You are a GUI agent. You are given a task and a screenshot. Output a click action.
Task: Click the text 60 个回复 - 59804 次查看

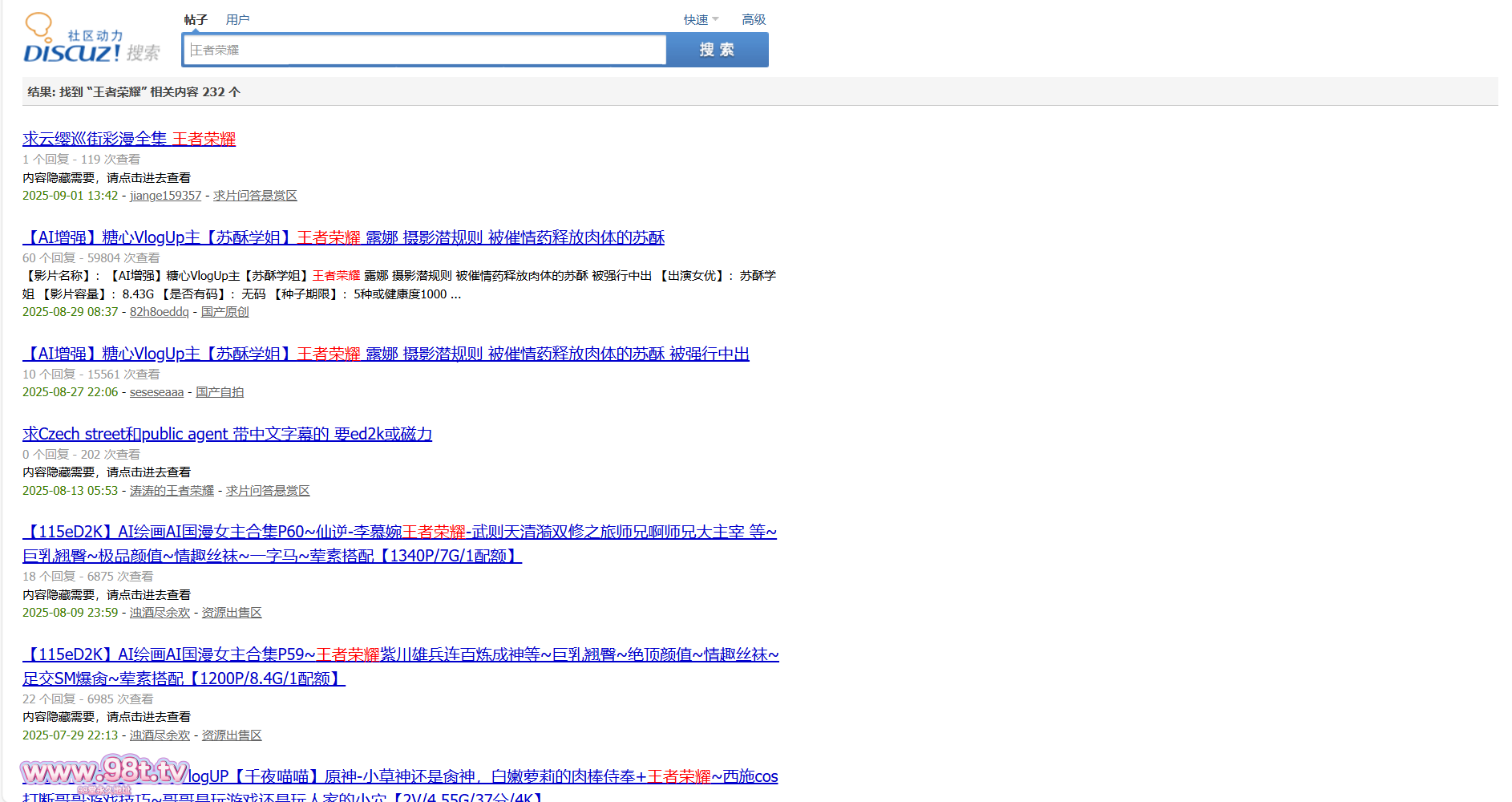(x=91, y=258)
